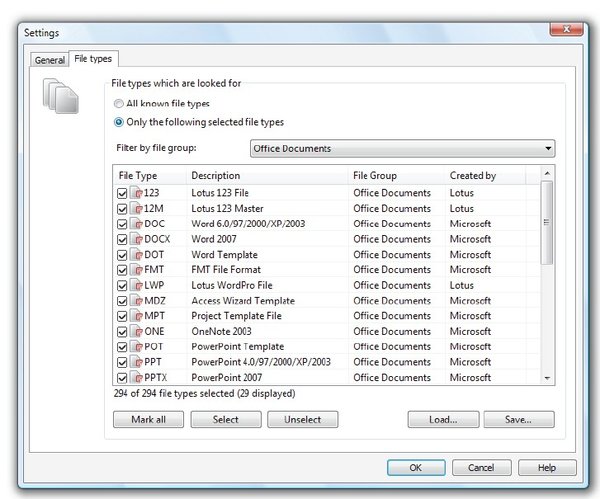The image size is (600, 499).
Task: Open Help for settings
Action: [x=547, y=468]
